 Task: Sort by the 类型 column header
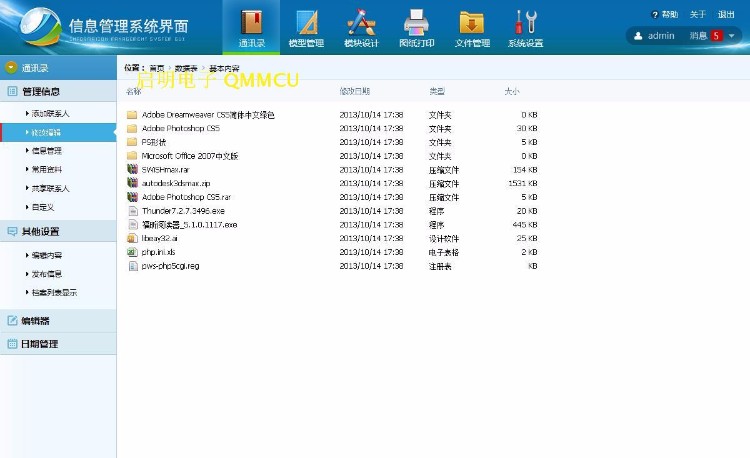coord(437,91)
